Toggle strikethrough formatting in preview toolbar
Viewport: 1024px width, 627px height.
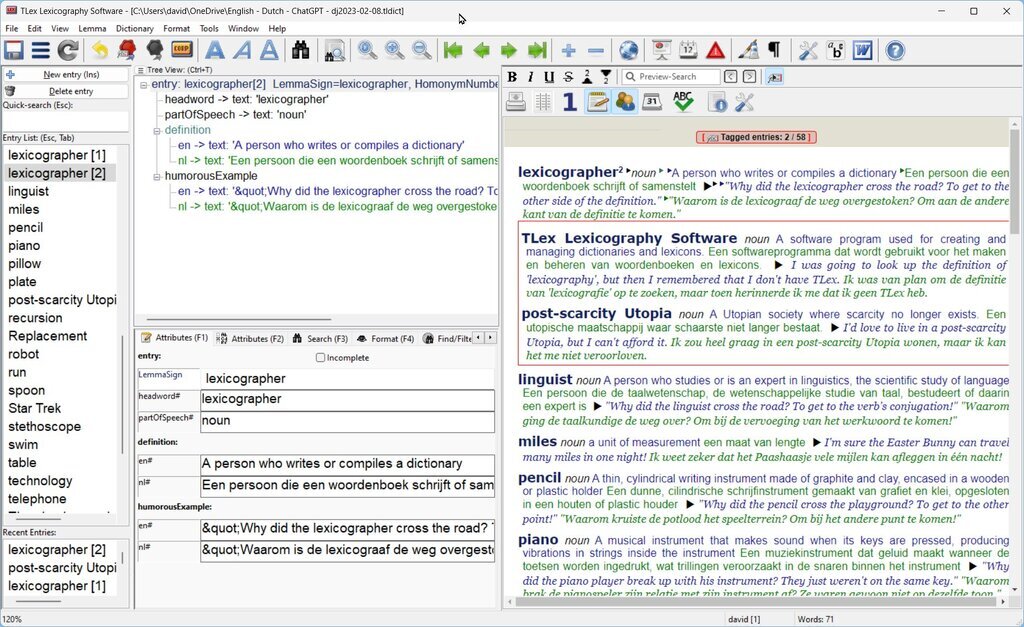click(568, 77)
